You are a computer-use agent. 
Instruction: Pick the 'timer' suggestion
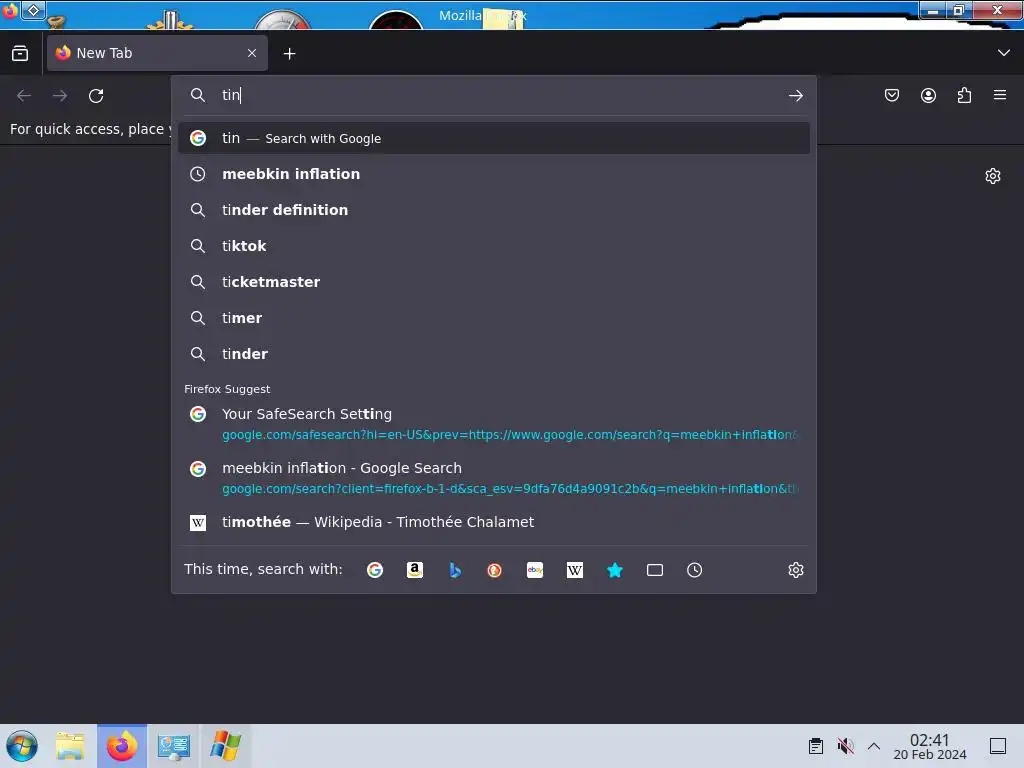click(494, 318)
